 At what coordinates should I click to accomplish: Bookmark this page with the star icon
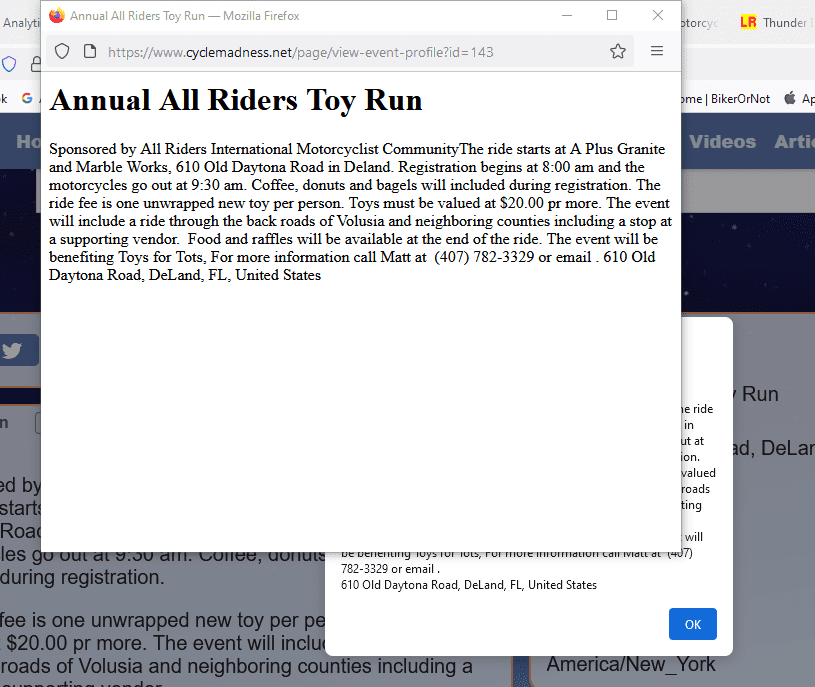(618, 51)
